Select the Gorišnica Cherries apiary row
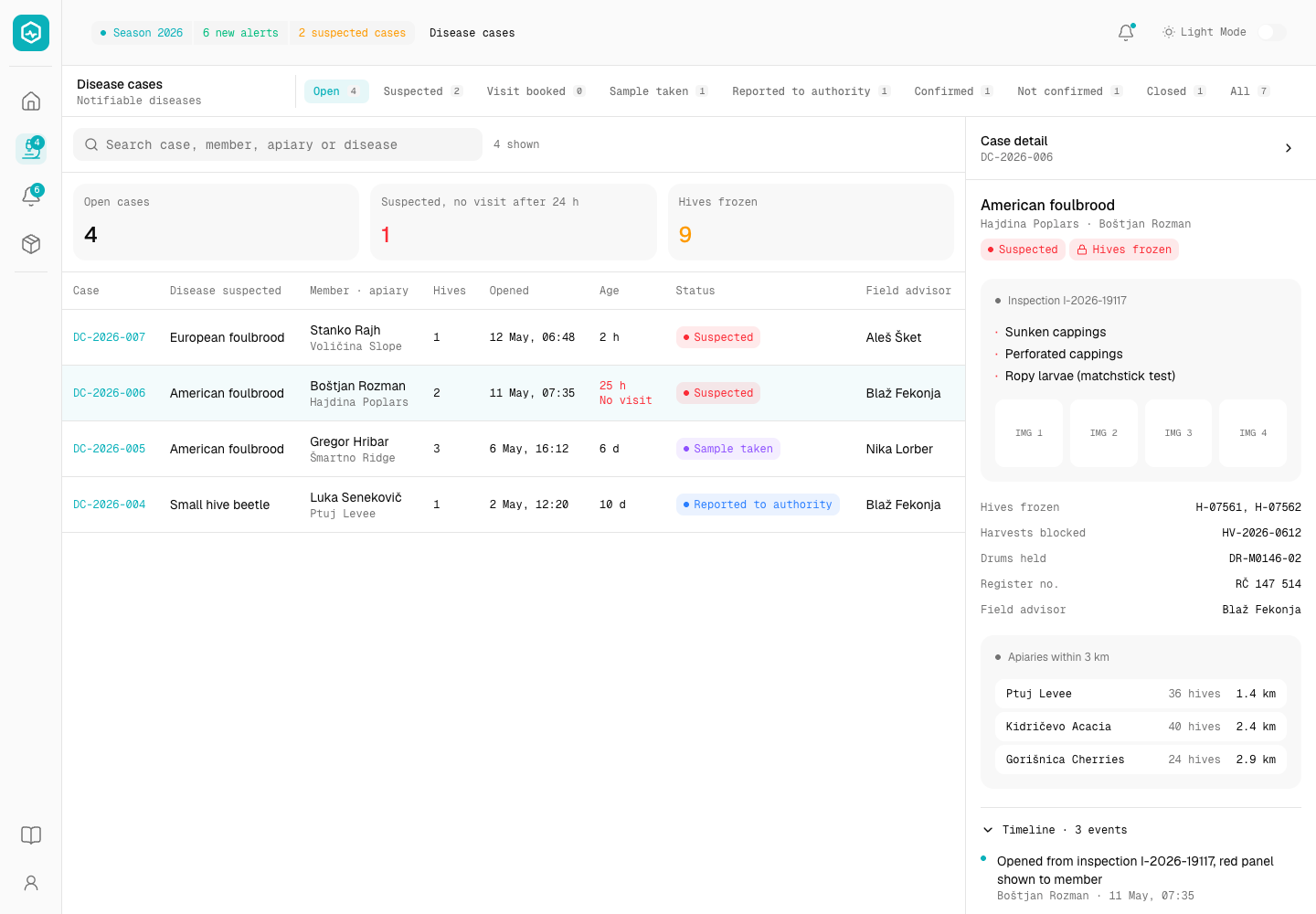This screenshot has height=914, width=1316. 1141,760
